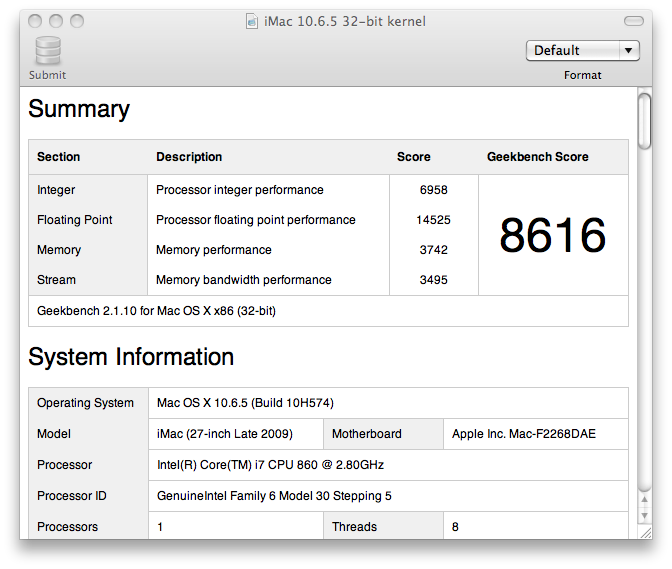Image resolution: width=672 pixels, height=569 pixels.
Task: Click the scrollbar up arrow
Action: pos(644,499)
